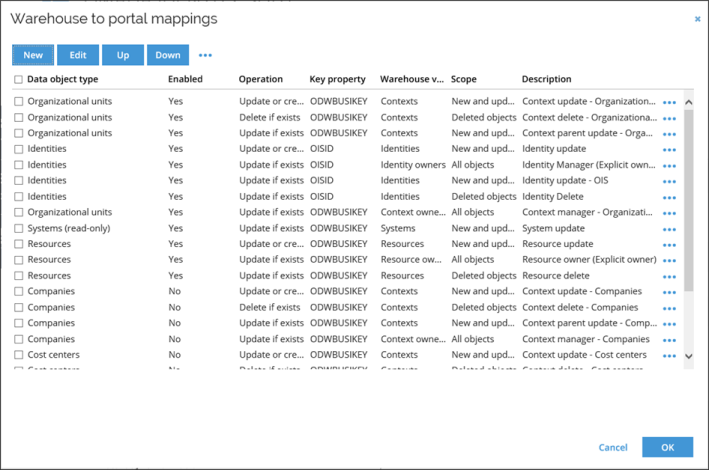Check the Companies Context update row
Viewport: 709px width, 470px height.
point(18,291)
